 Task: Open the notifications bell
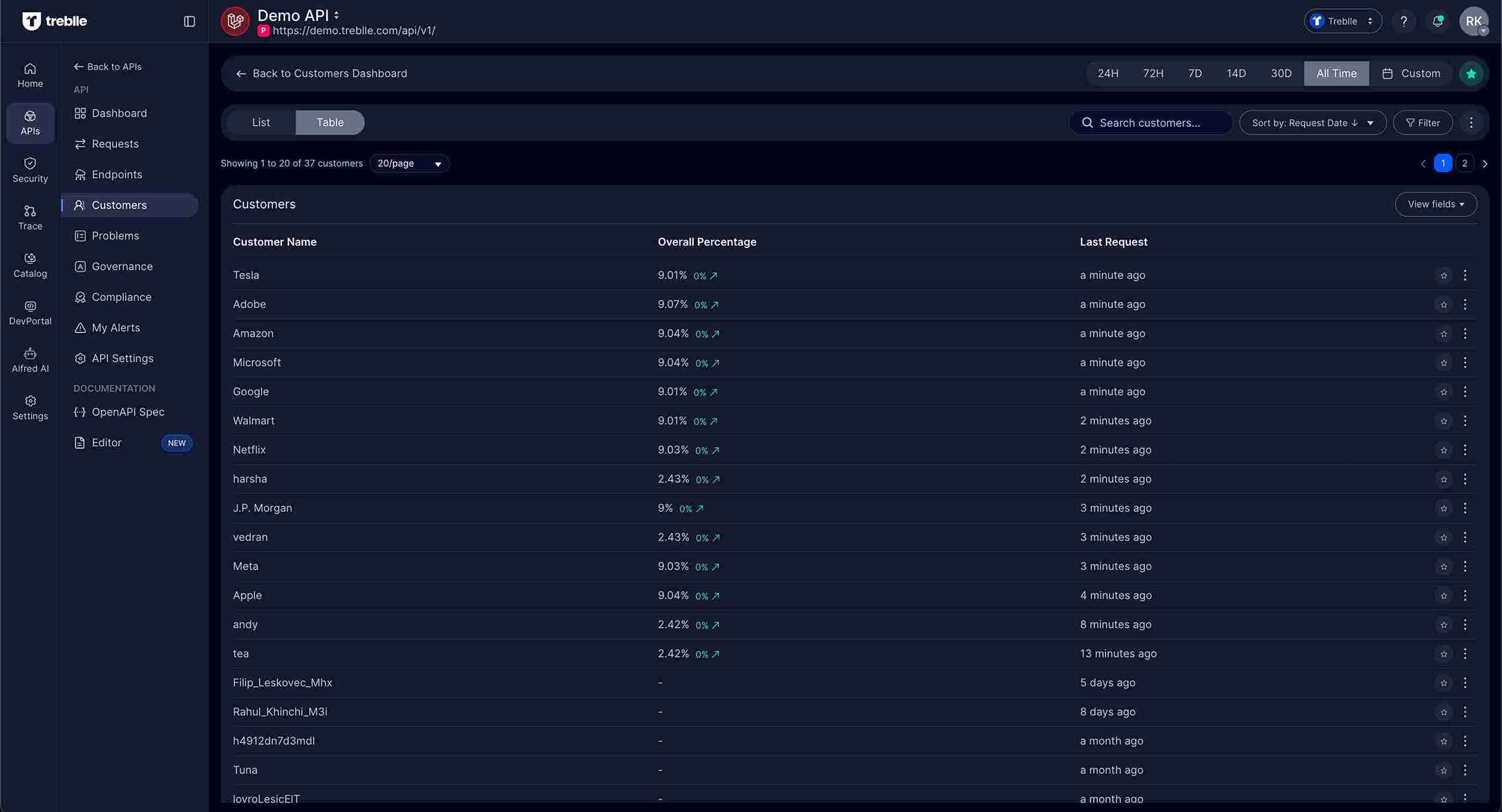pos(1437,21)
